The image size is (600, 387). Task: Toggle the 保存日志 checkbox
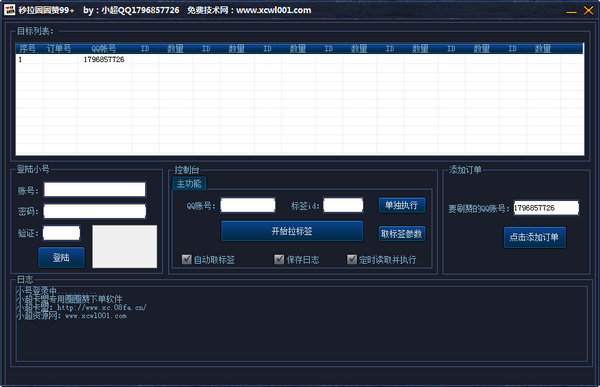point(279,260)
